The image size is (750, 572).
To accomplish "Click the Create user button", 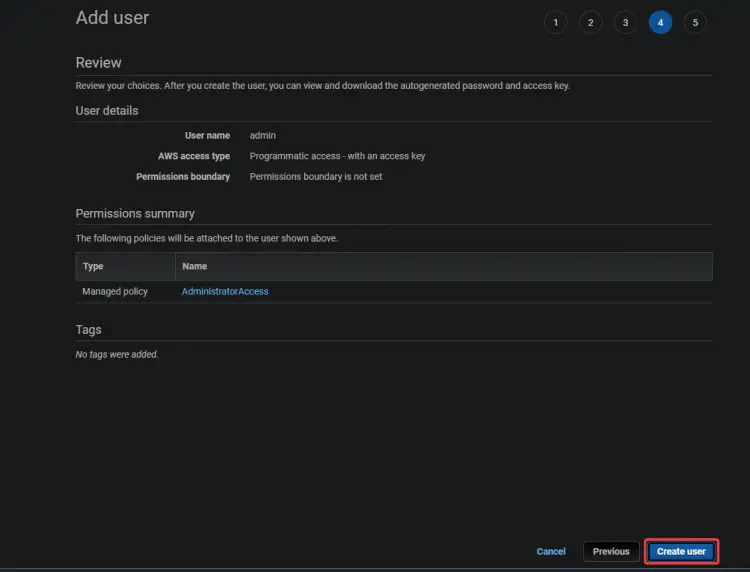I will [x=681, y=551].
